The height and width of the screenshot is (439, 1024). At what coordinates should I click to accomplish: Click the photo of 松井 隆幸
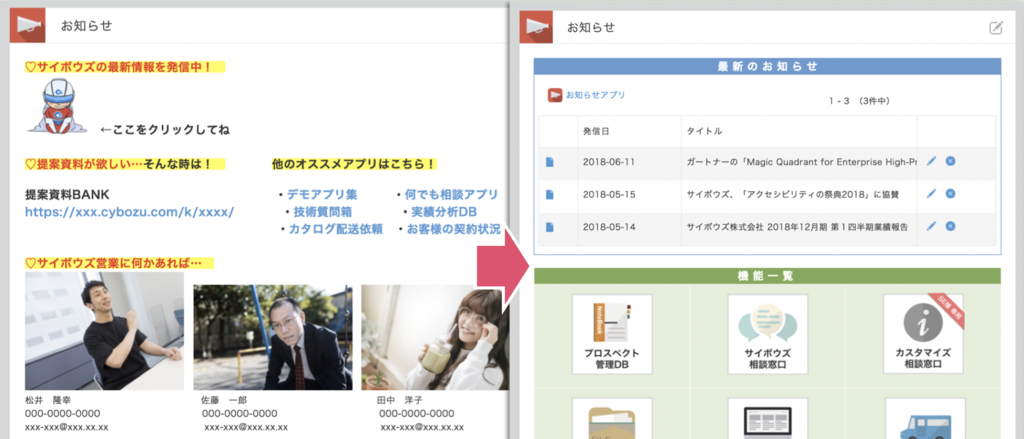click(x=104, y=331)
